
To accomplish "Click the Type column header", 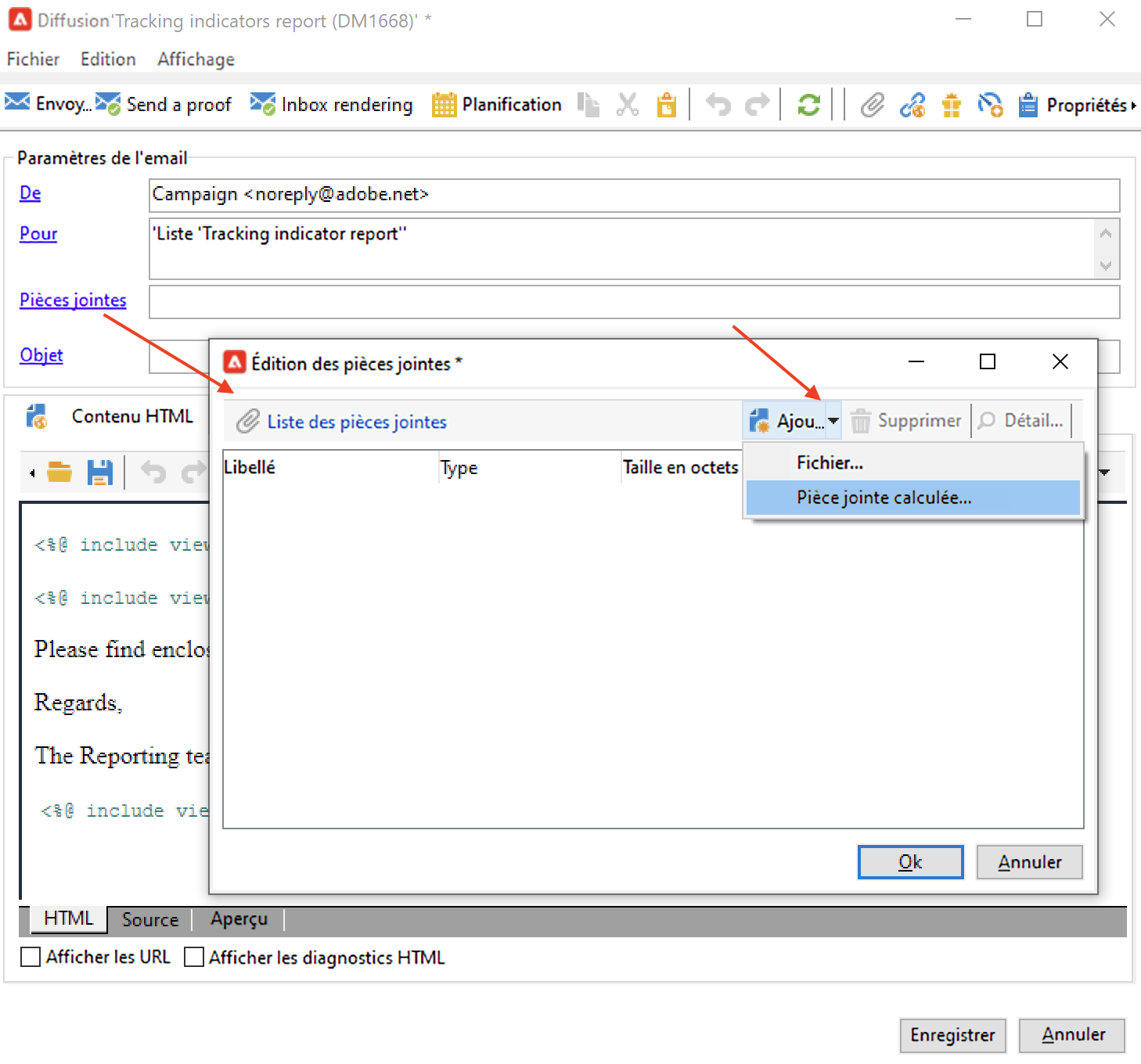I will [x=530, y=467].
